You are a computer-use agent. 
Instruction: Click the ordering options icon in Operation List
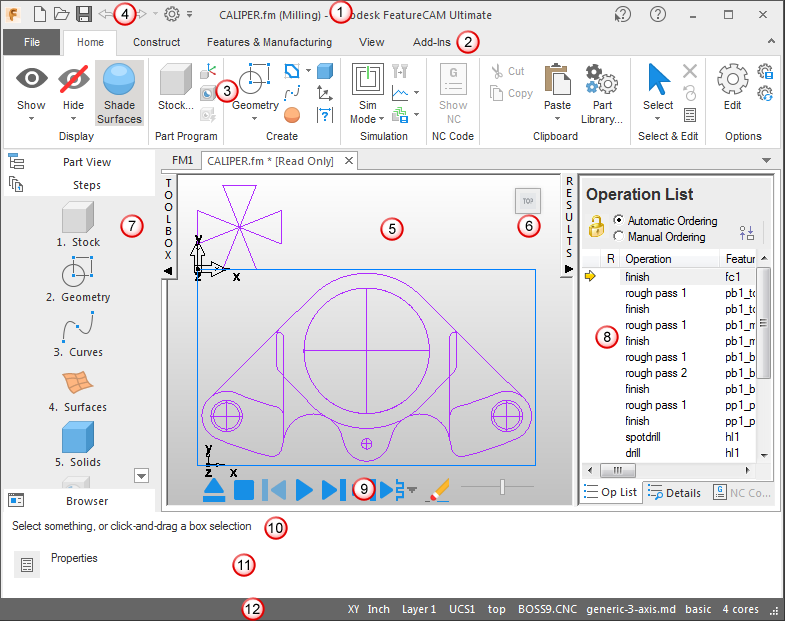pos(746,233)
